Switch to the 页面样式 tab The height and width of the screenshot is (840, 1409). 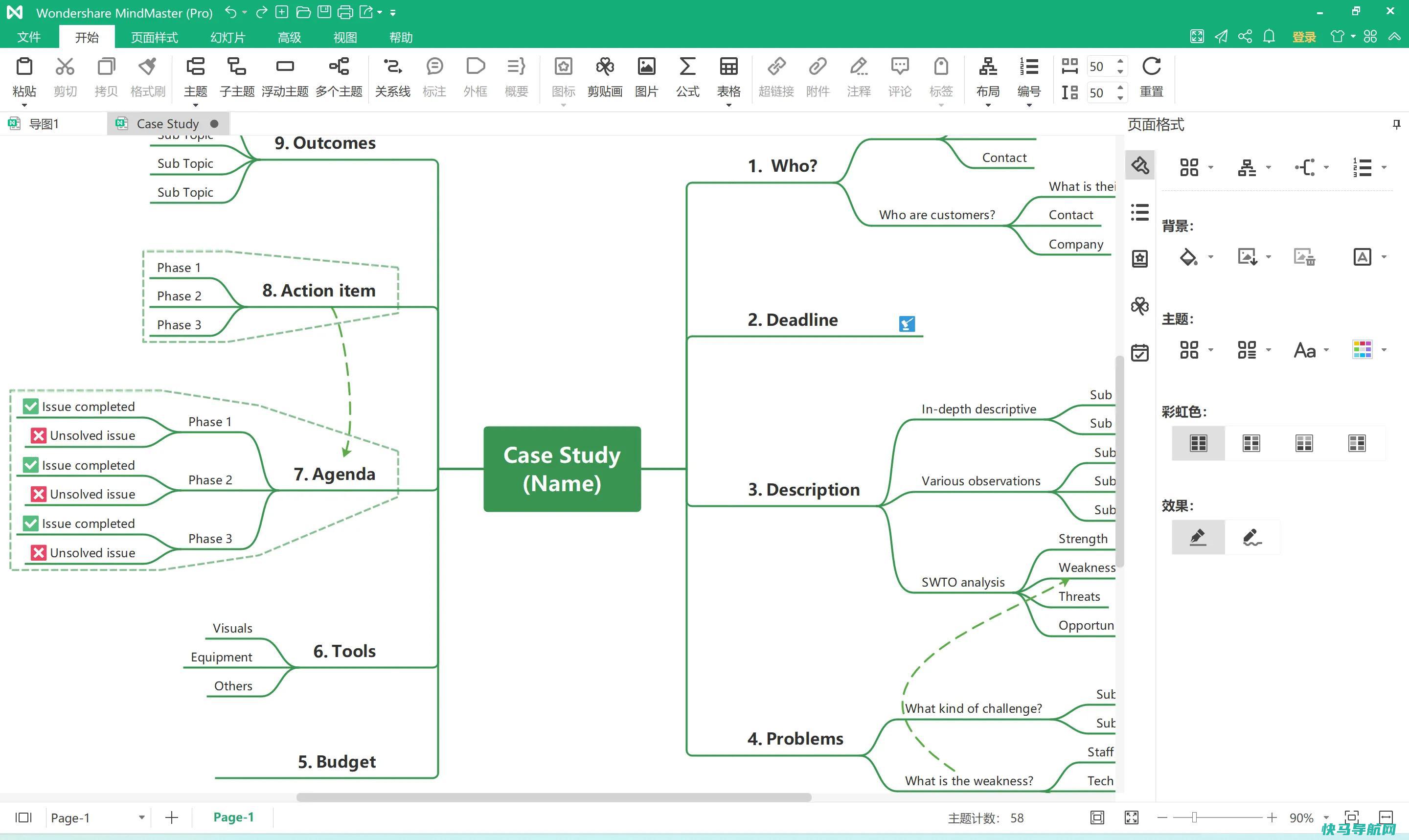pyautogui.click(x=155, y=38)
